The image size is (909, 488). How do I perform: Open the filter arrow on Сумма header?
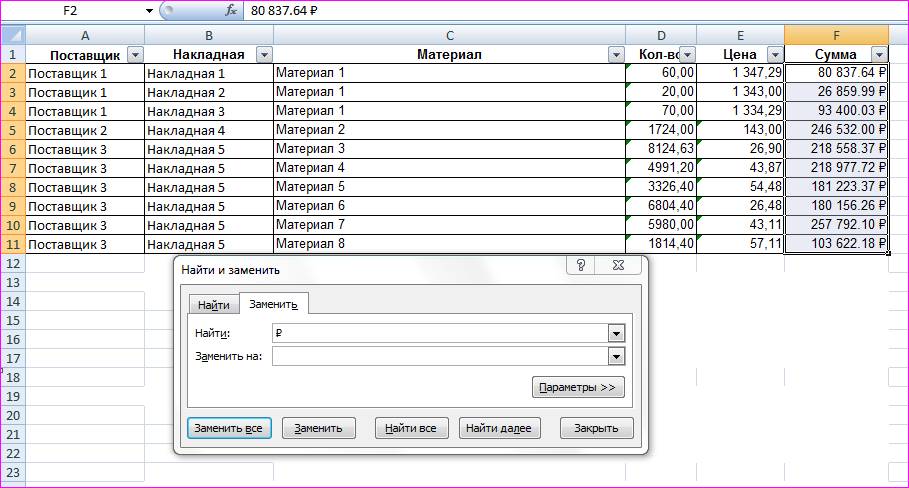coord(879,55)
